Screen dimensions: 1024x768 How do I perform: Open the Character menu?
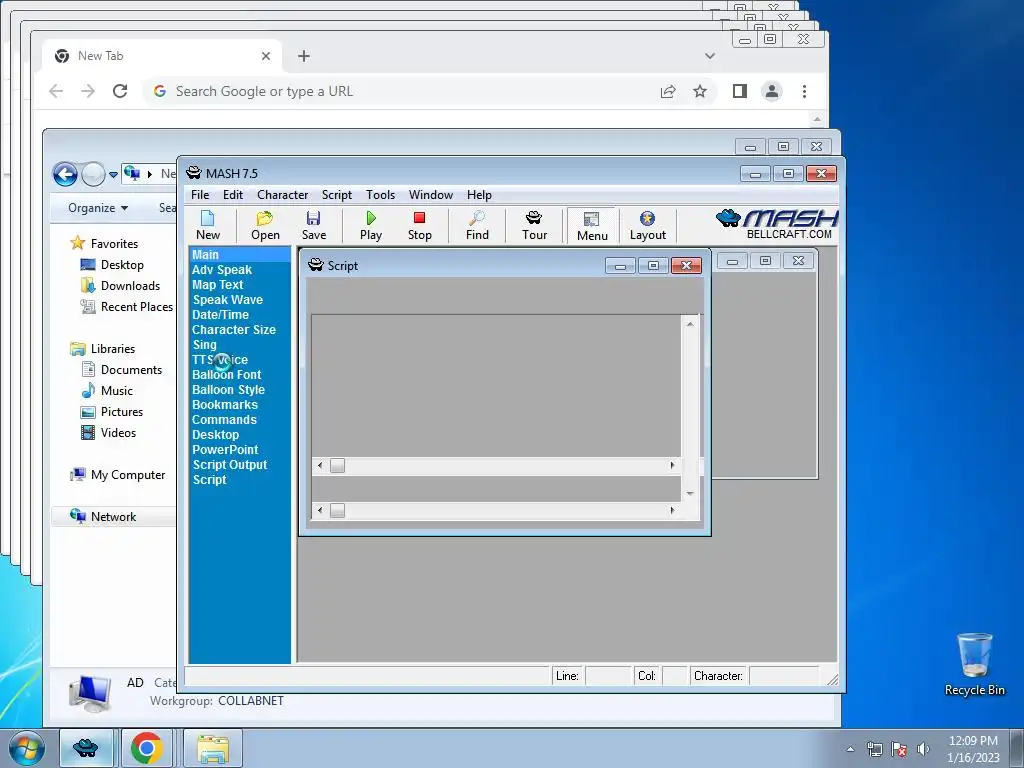(x=282, y=195)
